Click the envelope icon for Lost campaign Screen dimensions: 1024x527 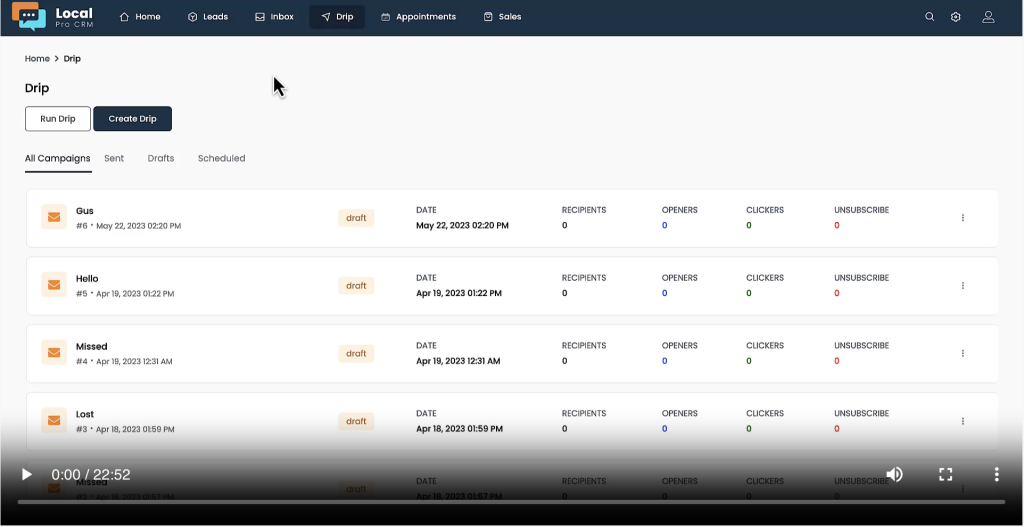click(53, 421)
